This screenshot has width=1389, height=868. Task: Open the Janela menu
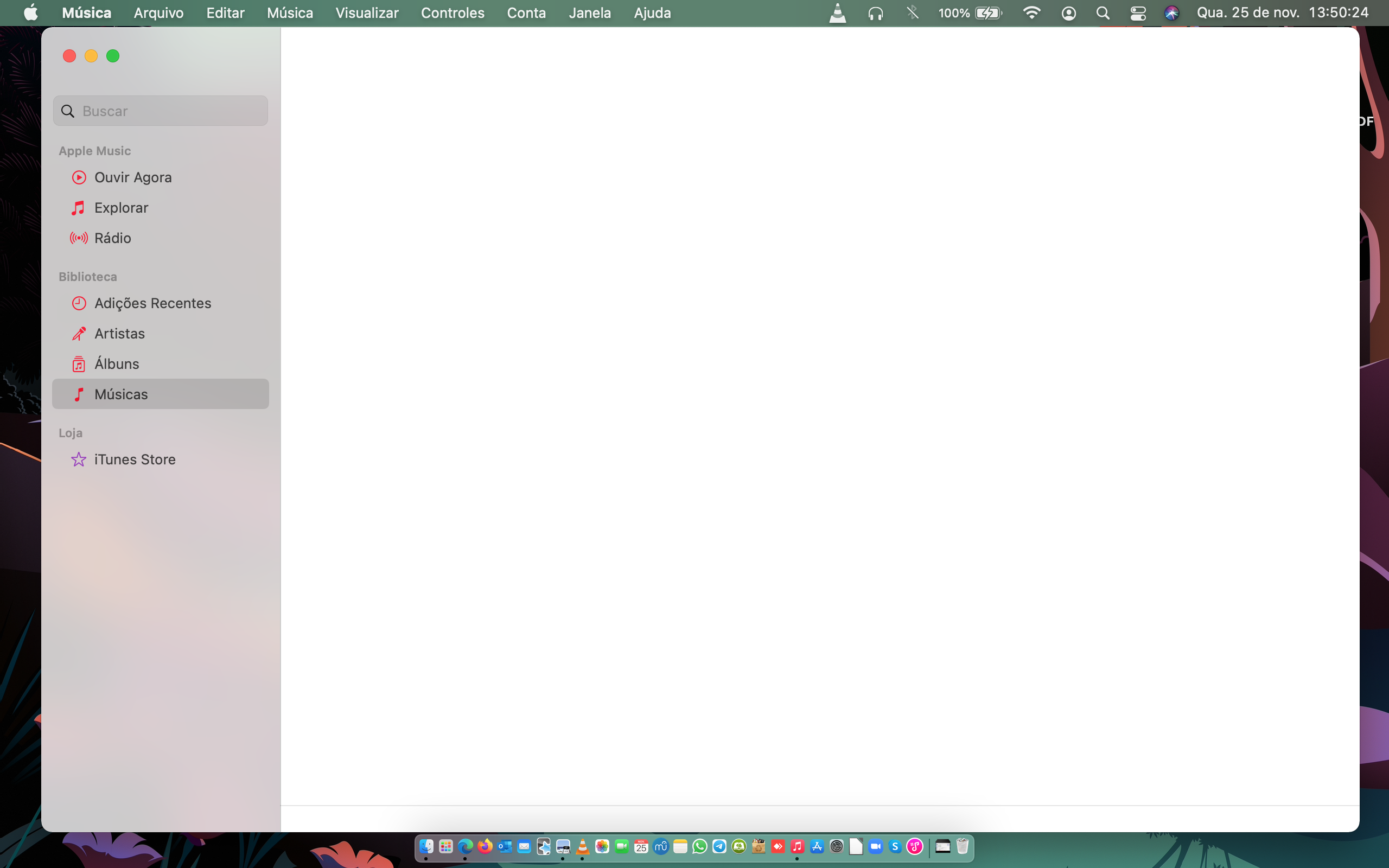[x=589, y=12]
